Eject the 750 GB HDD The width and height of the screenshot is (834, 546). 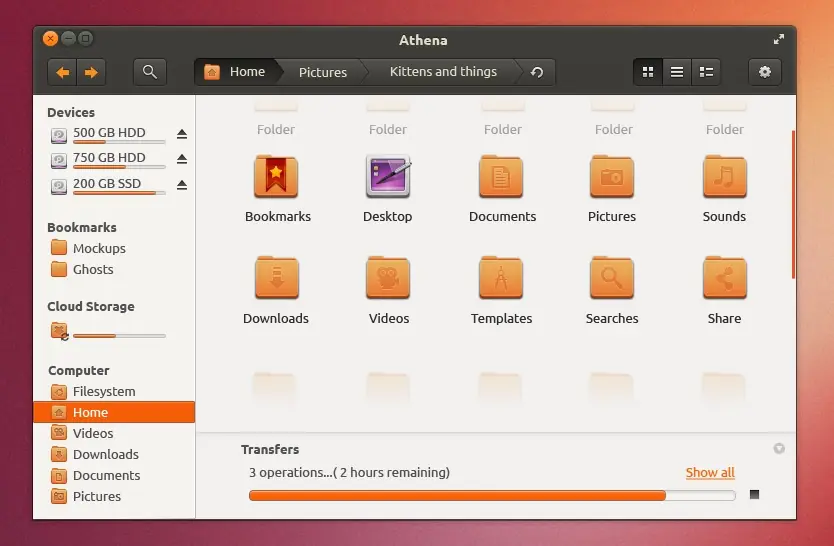coord(182,159)
